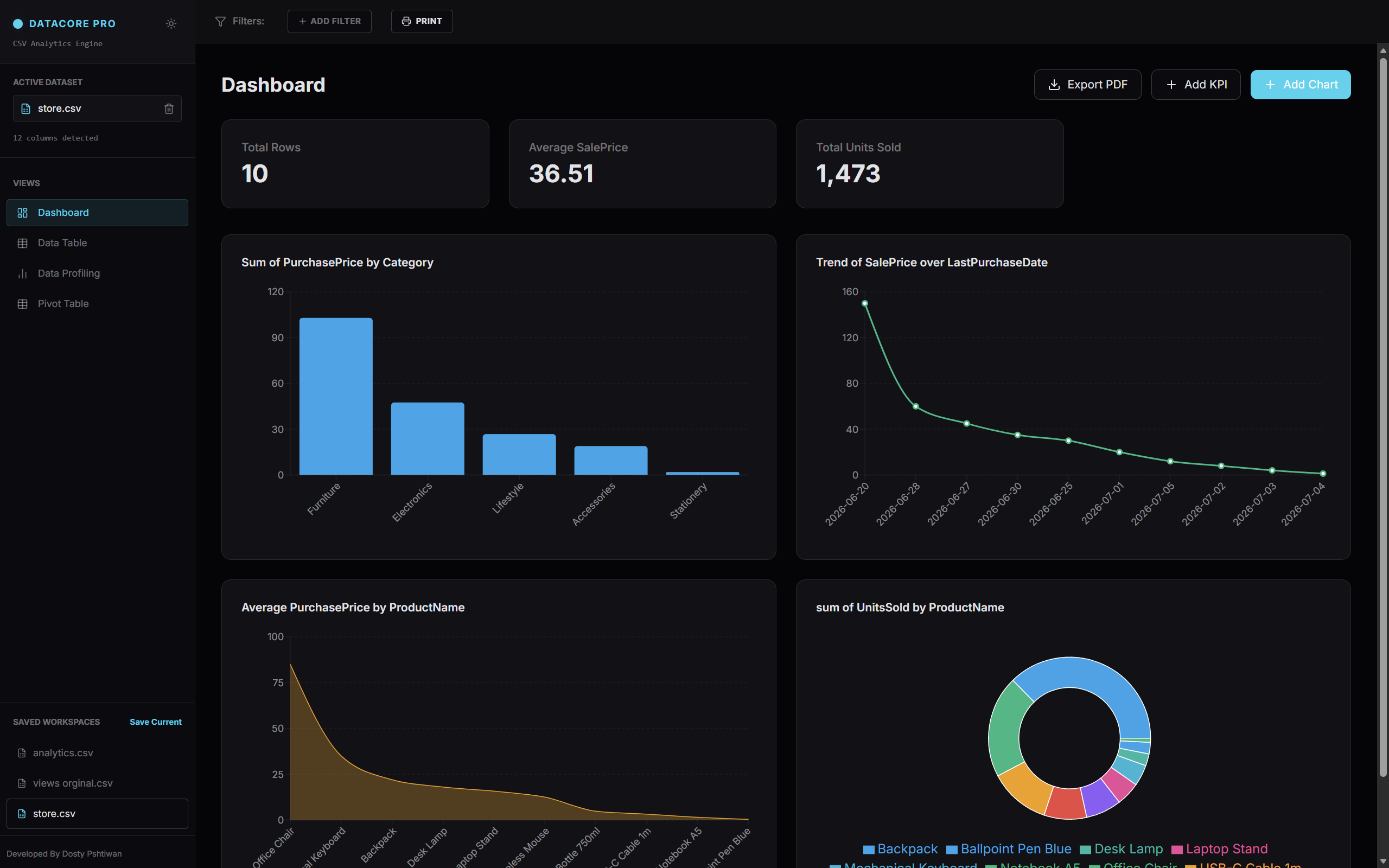Delete the store.csv dataset via trash icon
The image size is (1389, 868).
pyautogui.click(x=169, y=108)
